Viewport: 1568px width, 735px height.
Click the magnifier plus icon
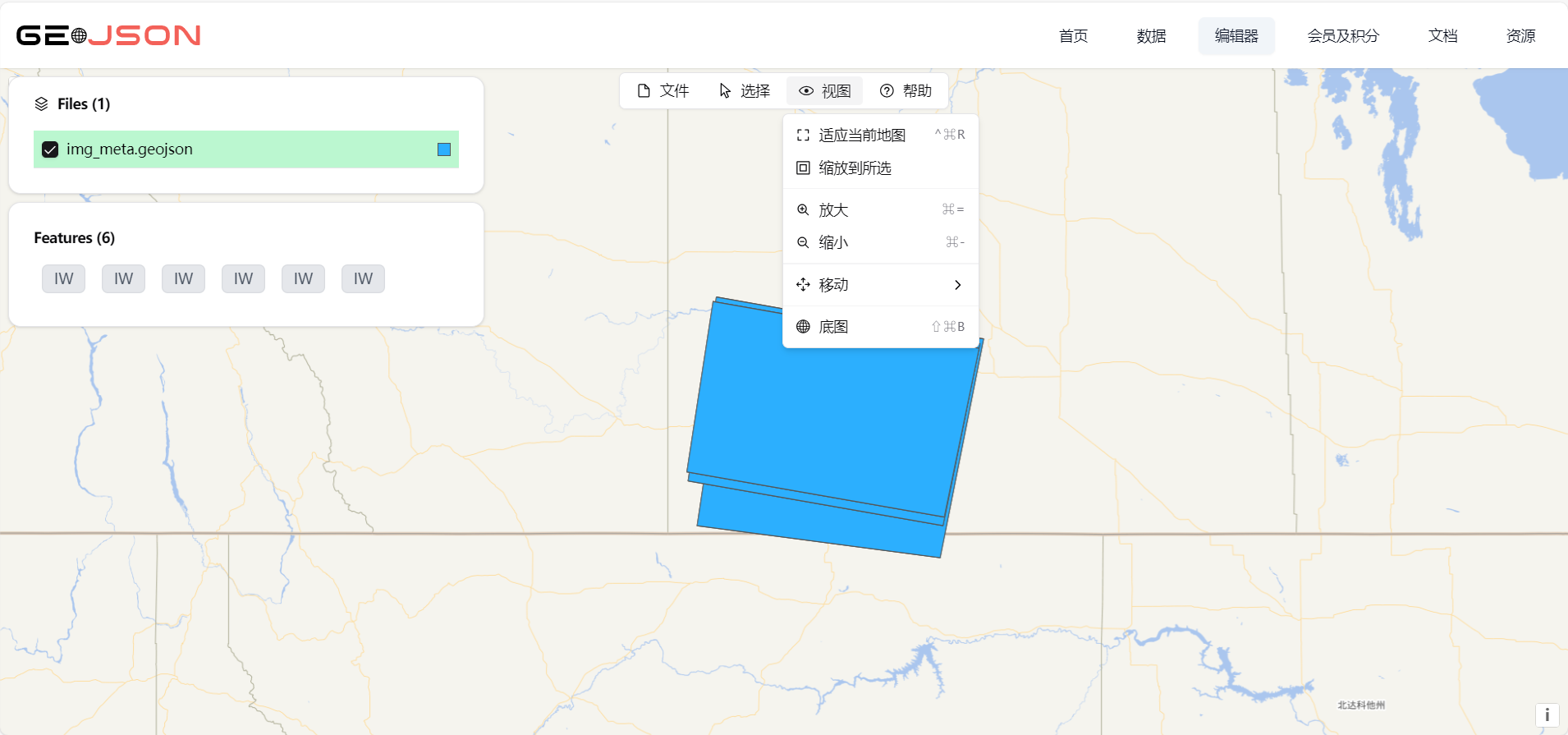pyautogui.click(x=803, y=209)
